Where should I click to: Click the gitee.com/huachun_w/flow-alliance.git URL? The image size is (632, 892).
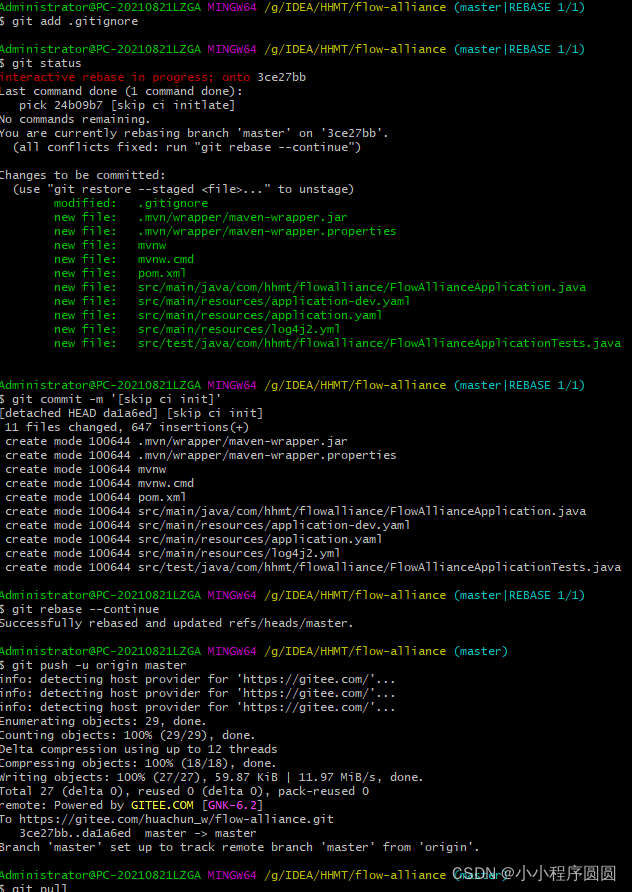pos(176,819)
